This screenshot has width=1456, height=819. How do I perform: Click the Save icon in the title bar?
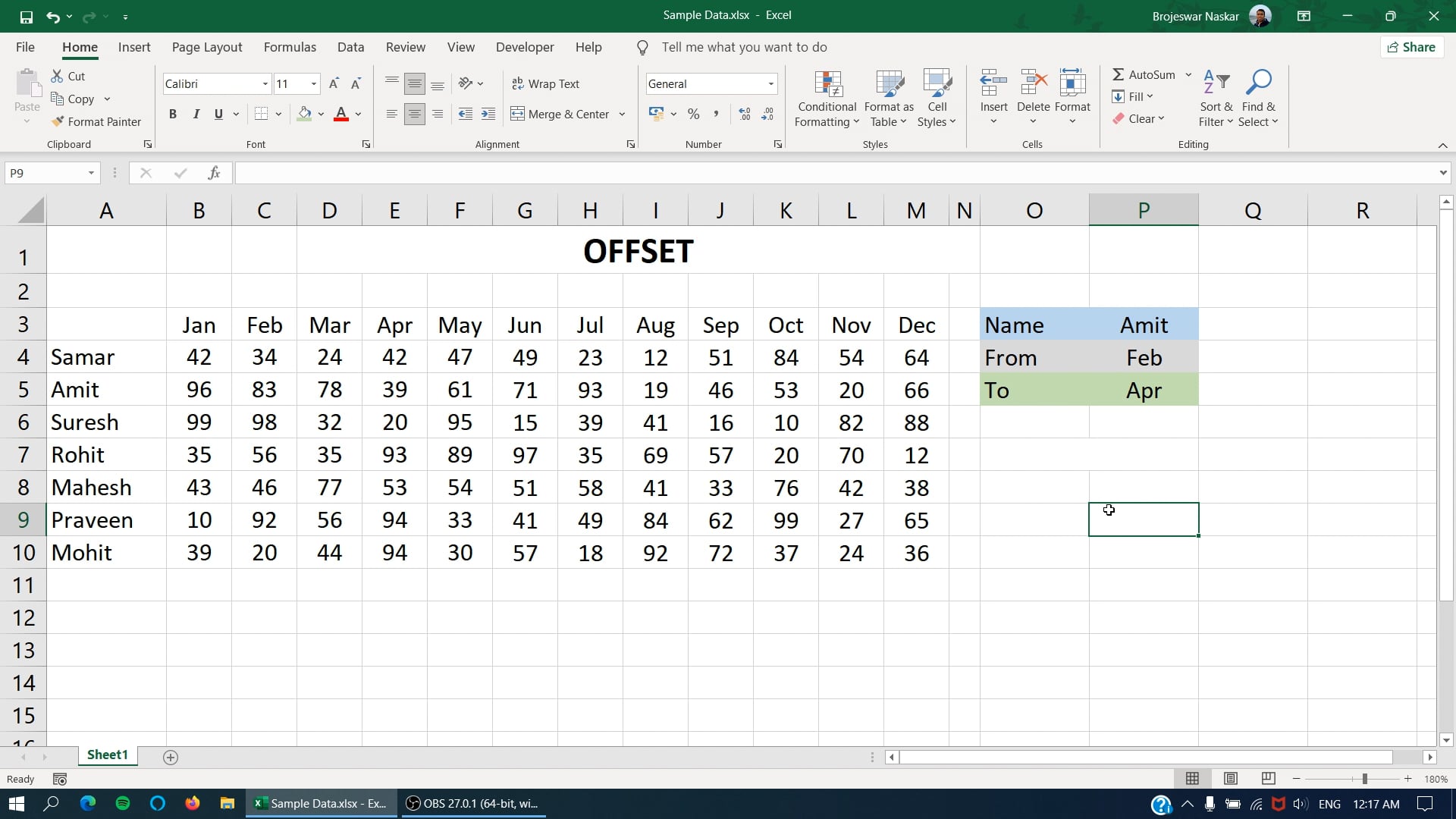click(27, 16)
